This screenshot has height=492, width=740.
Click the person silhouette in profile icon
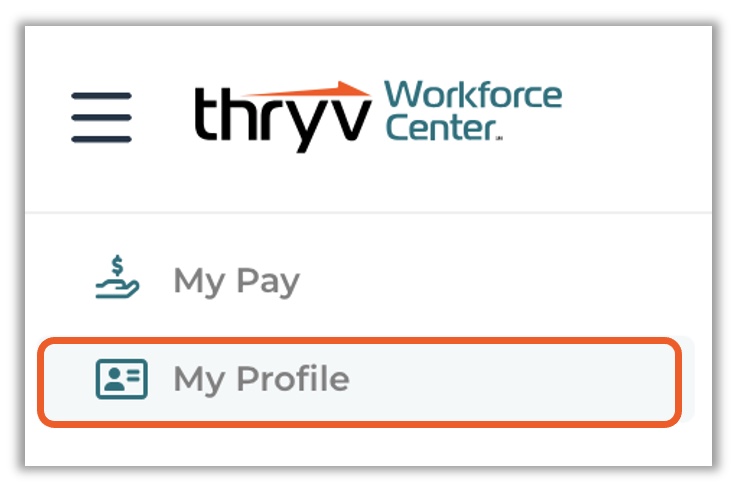tap(114, 379)
